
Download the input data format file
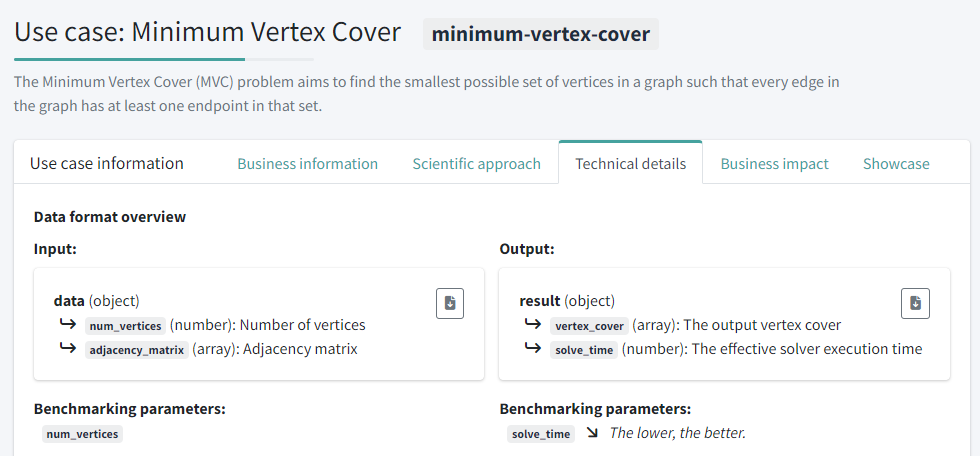450,303
